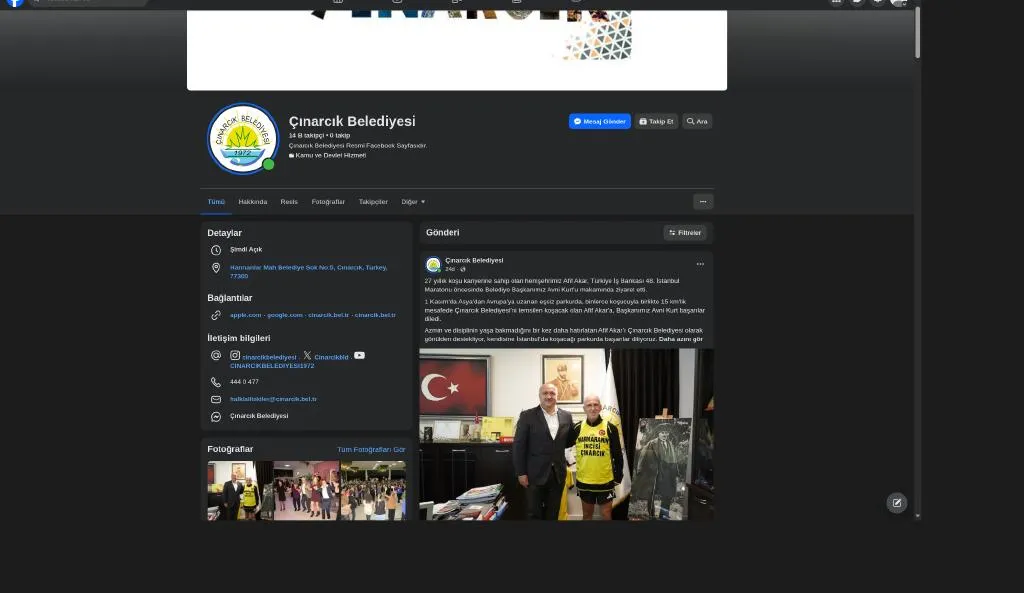Screen dimensions: 1024x593
Task: Click the clock icon next to Şimdi Açık
Action: point(216,250)
